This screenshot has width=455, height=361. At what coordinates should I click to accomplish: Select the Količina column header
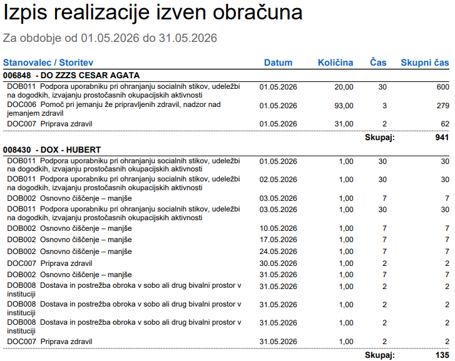click(335, 62)
